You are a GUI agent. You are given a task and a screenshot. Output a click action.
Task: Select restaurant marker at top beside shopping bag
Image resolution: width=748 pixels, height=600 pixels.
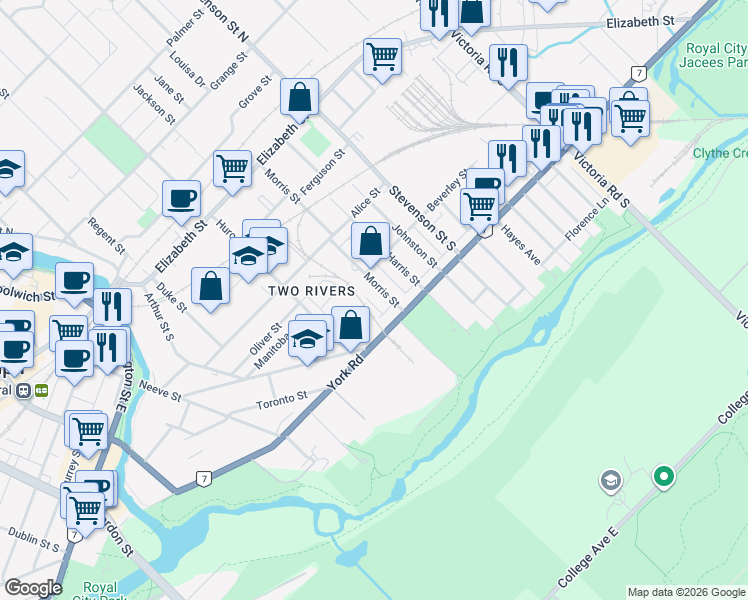pyautogui.click(x=439, y=15)
